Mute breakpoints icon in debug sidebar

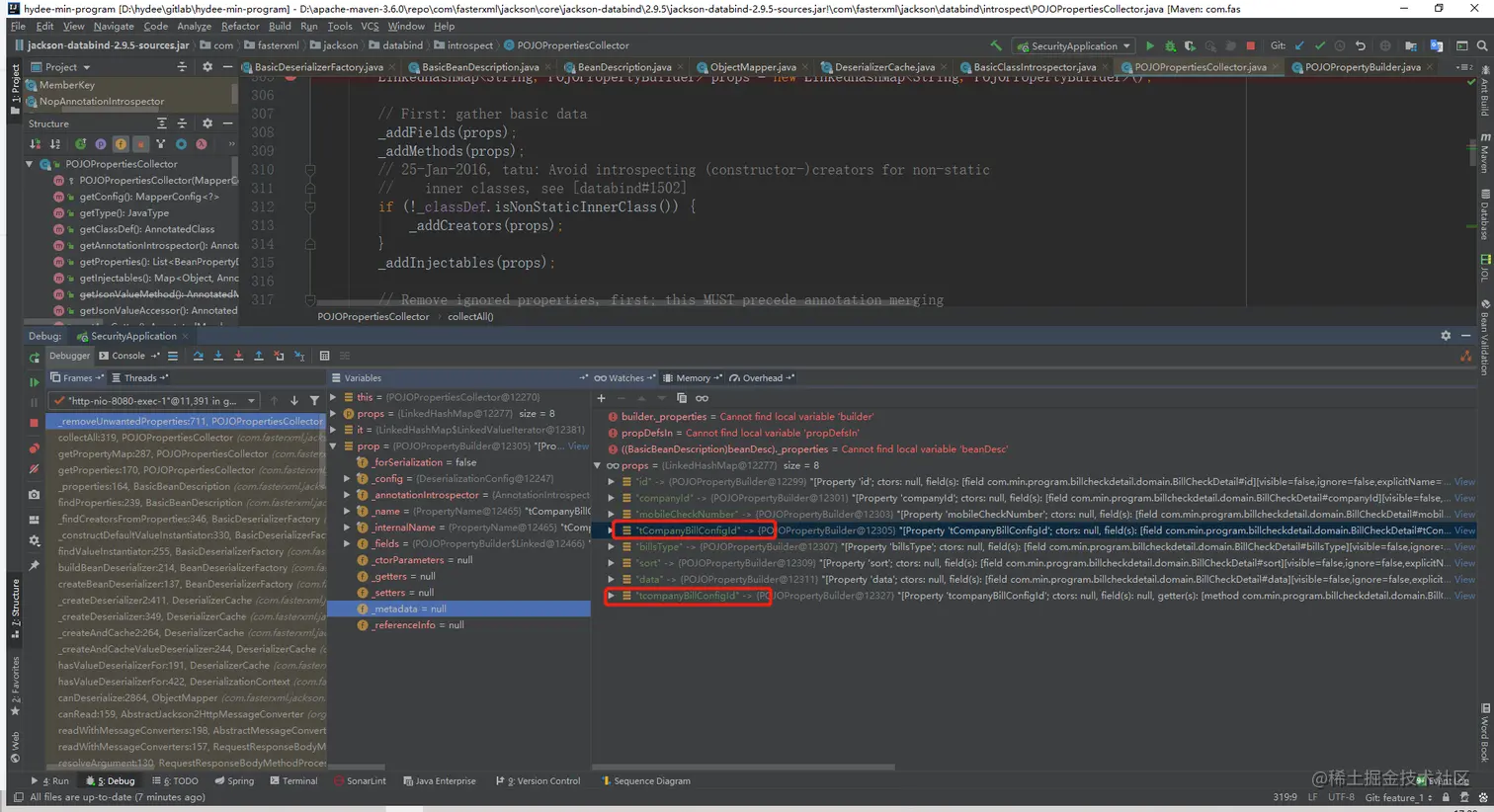34,469
